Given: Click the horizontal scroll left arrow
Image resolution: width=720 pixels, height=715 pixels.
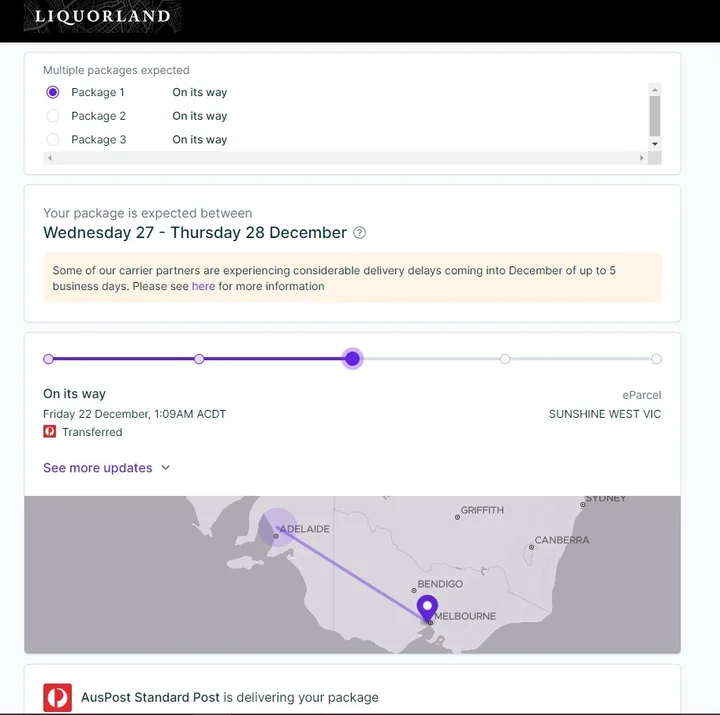Looking at the screenshot, I should tap(50, 158).
